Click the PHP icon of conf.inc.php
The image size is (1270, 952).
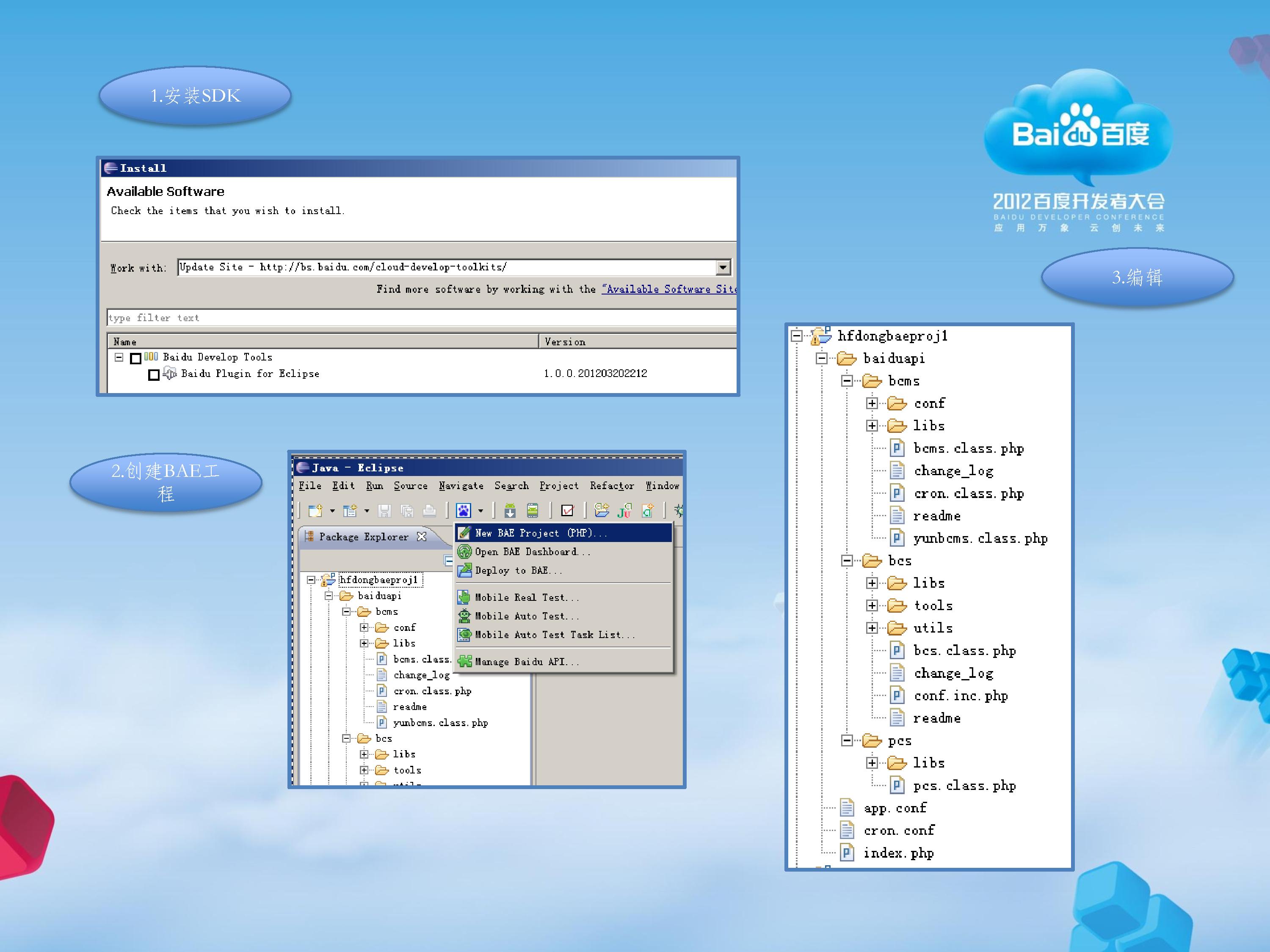pyautogui.click(x=897, y=696)
